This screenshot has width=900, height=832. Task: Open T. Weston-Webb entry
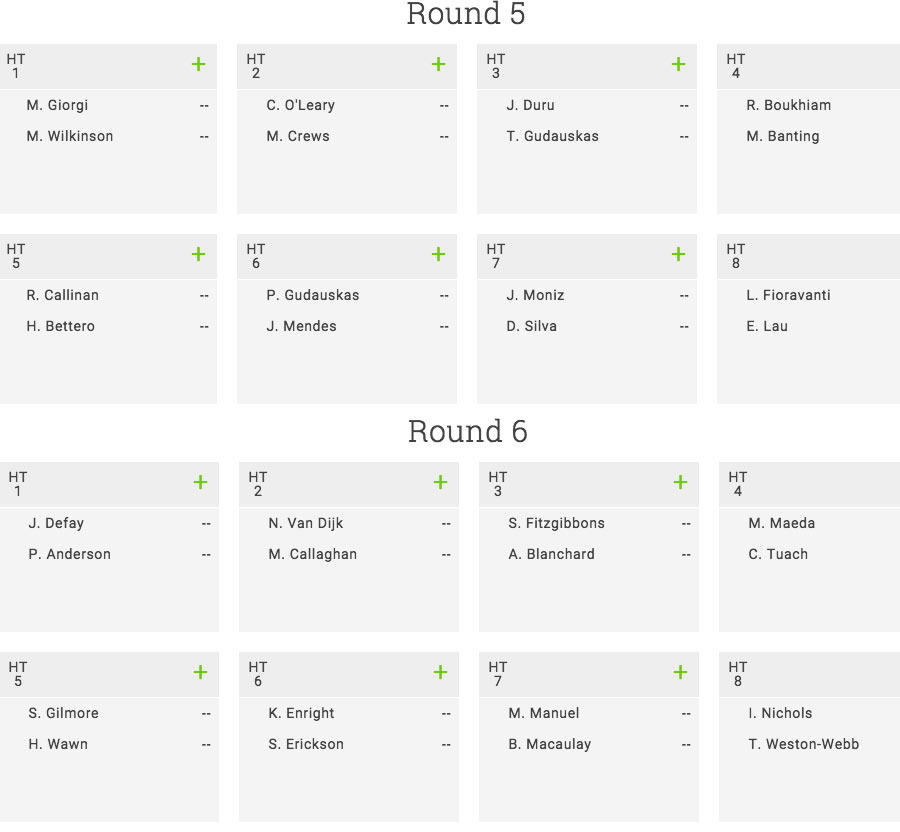point(804,744)
